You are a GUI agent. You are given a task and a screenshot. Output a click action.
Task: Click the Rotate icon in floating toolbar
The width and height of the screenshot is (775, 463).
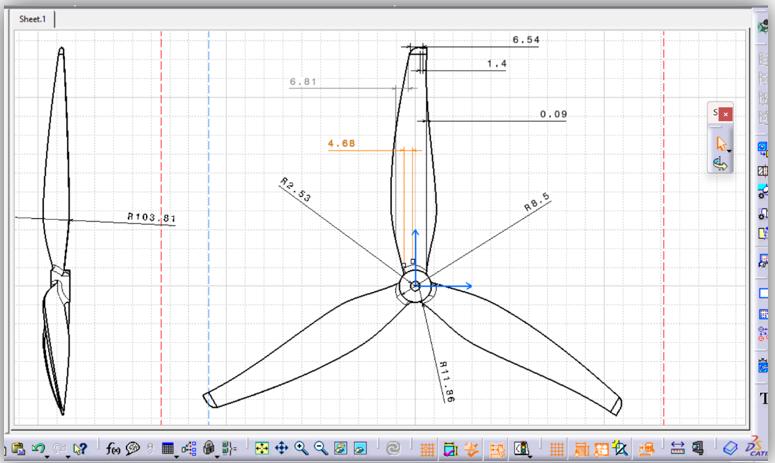(x=721, y=164)
